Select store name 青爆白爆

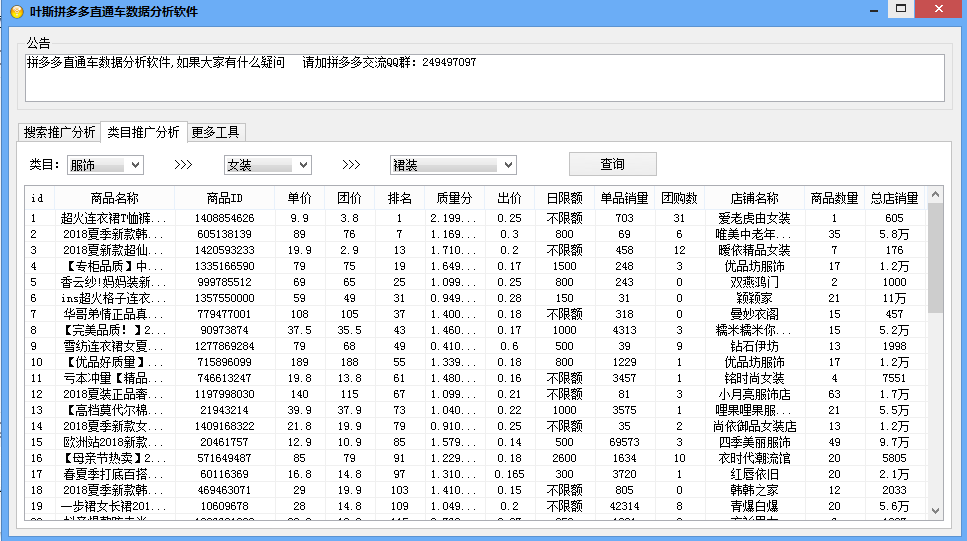[x=754, y=506]
